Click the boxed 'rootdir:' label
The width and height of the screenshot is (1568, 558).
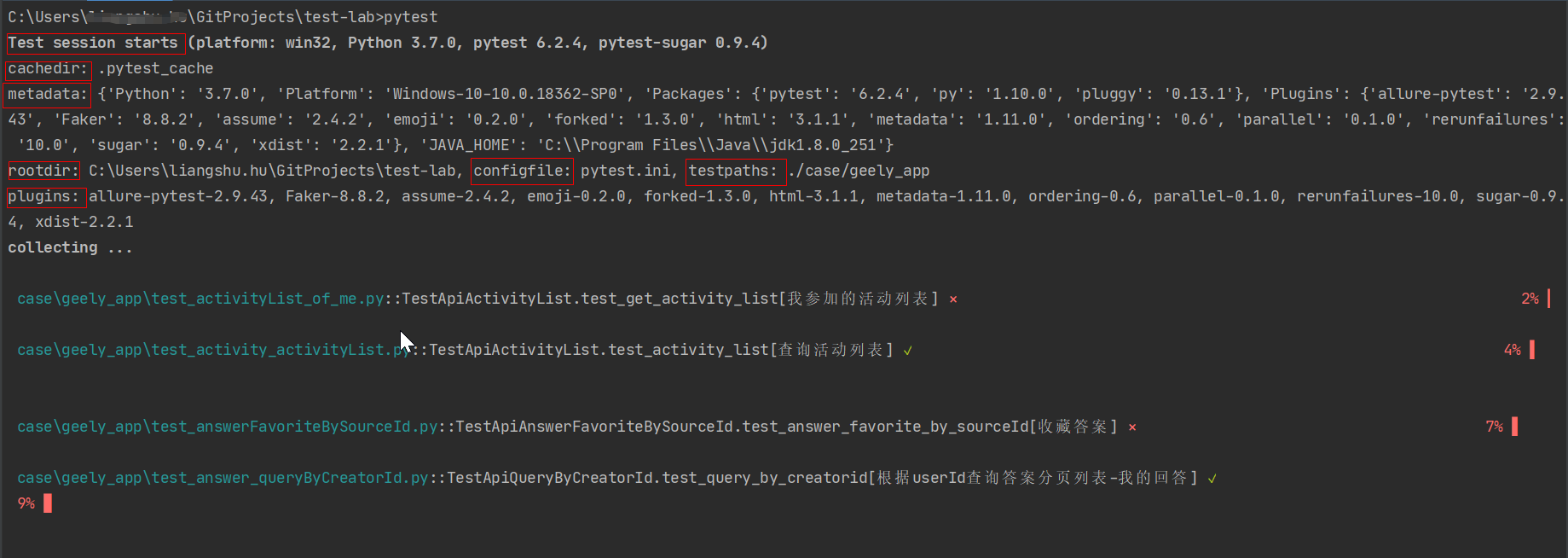click(43, 171)
